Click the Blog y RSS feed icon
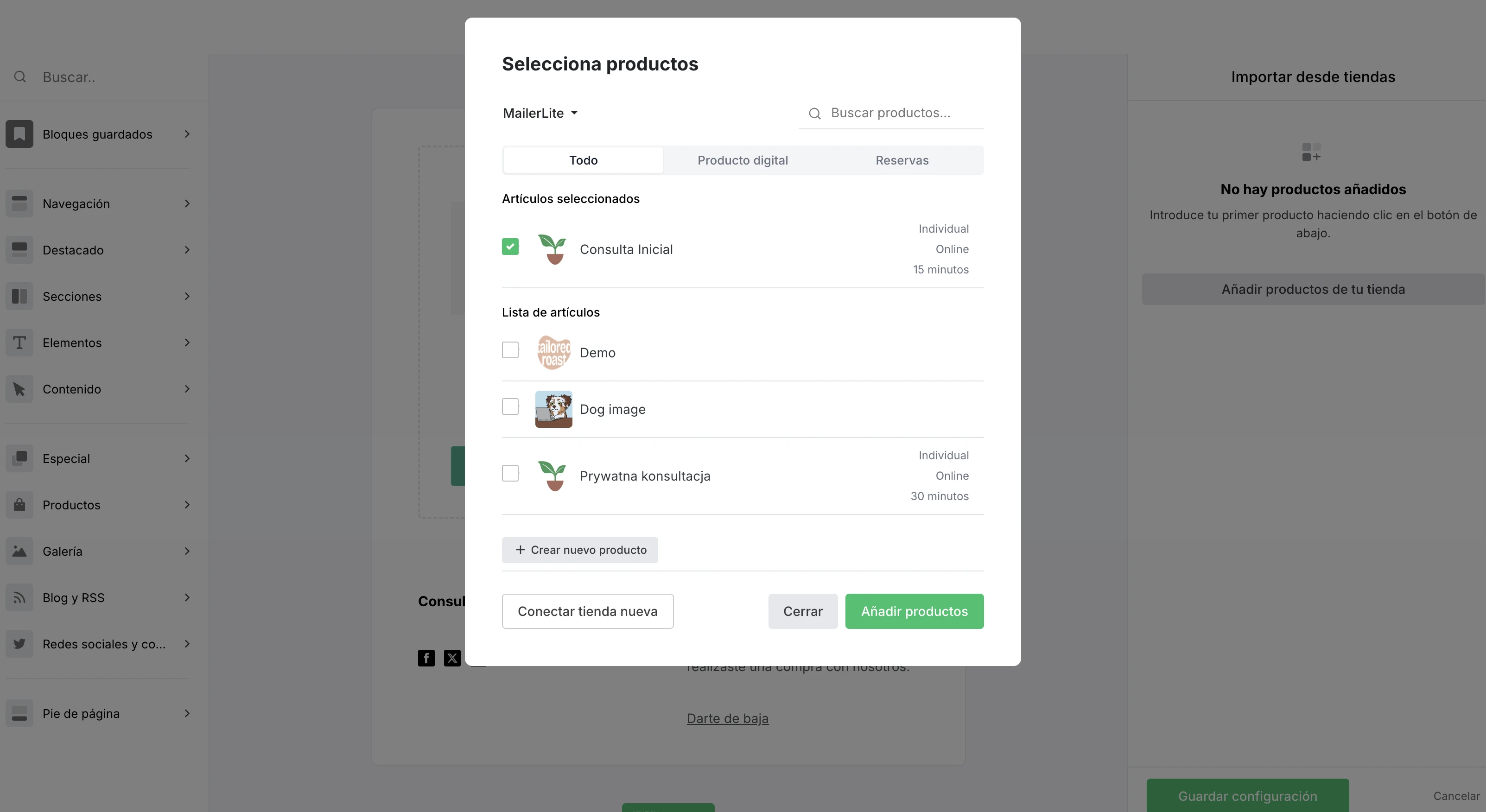1486x812 pixels. click(19, 597)
